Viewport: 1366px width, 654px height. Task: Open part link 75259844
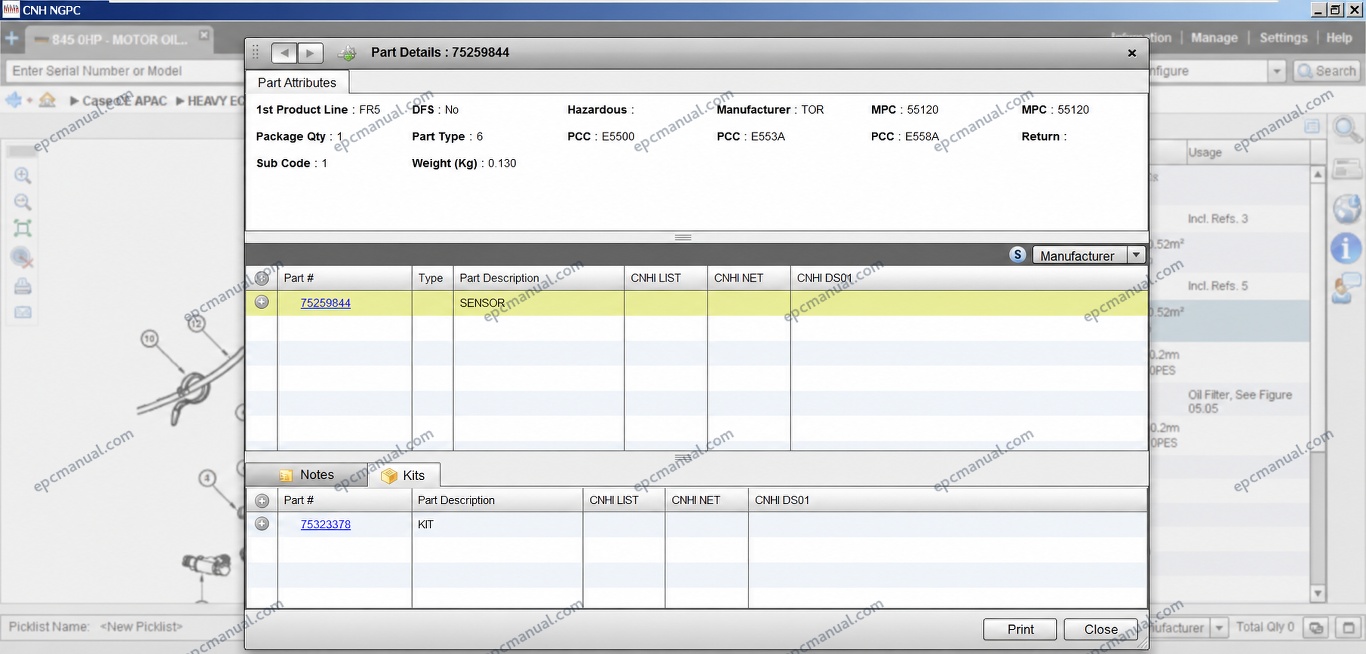point(325,303)
